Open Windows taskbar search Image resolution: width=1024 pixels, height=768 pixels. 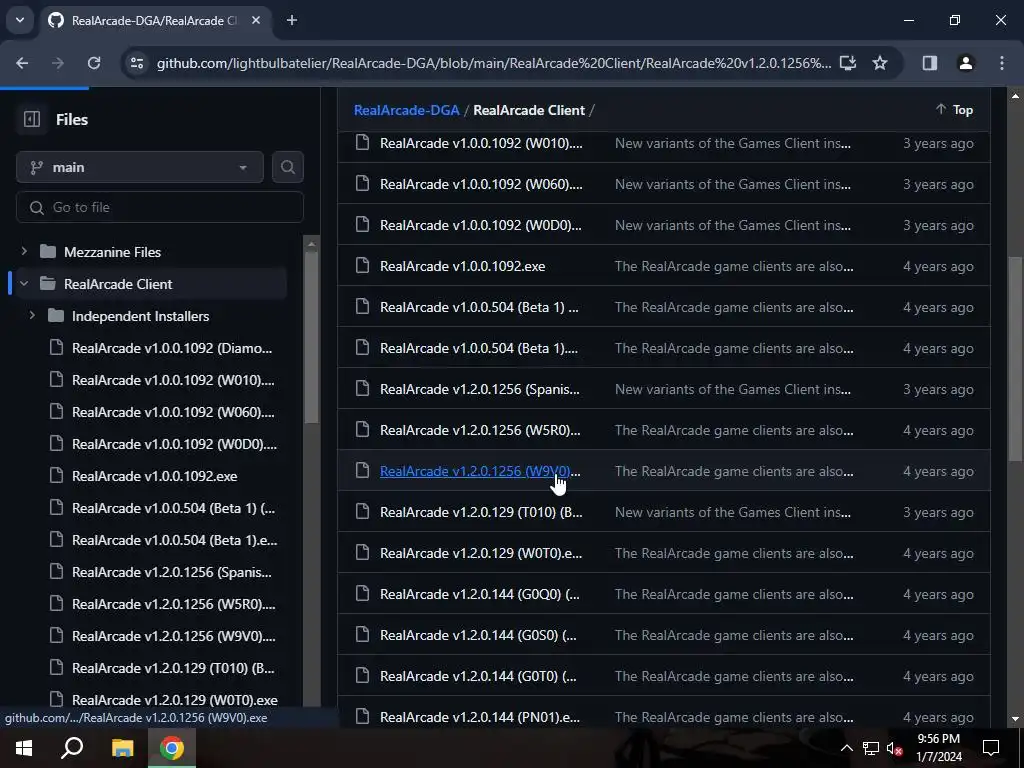[72, 748]
